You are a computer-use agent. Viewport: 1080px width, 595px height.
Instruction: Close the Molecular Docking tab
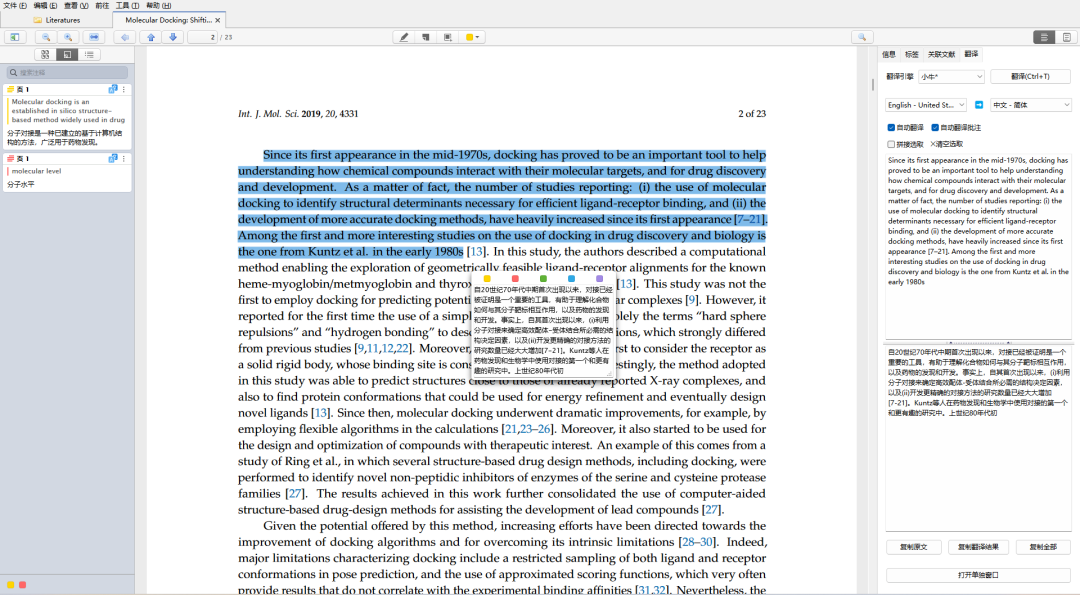click(x=218, y=20)
